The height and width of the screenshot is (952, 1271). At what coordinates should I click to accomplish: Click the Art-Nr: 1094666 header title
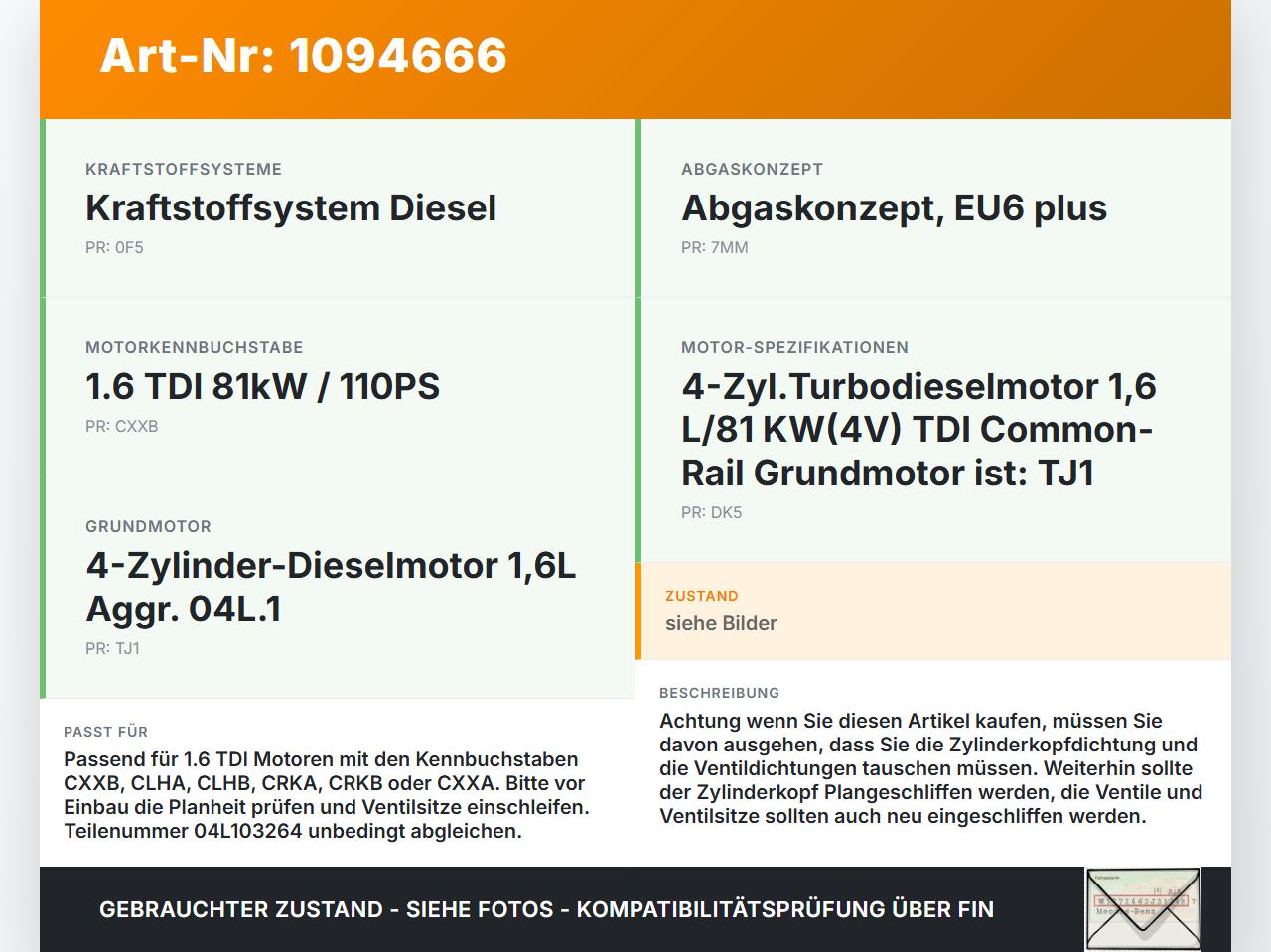304,56
